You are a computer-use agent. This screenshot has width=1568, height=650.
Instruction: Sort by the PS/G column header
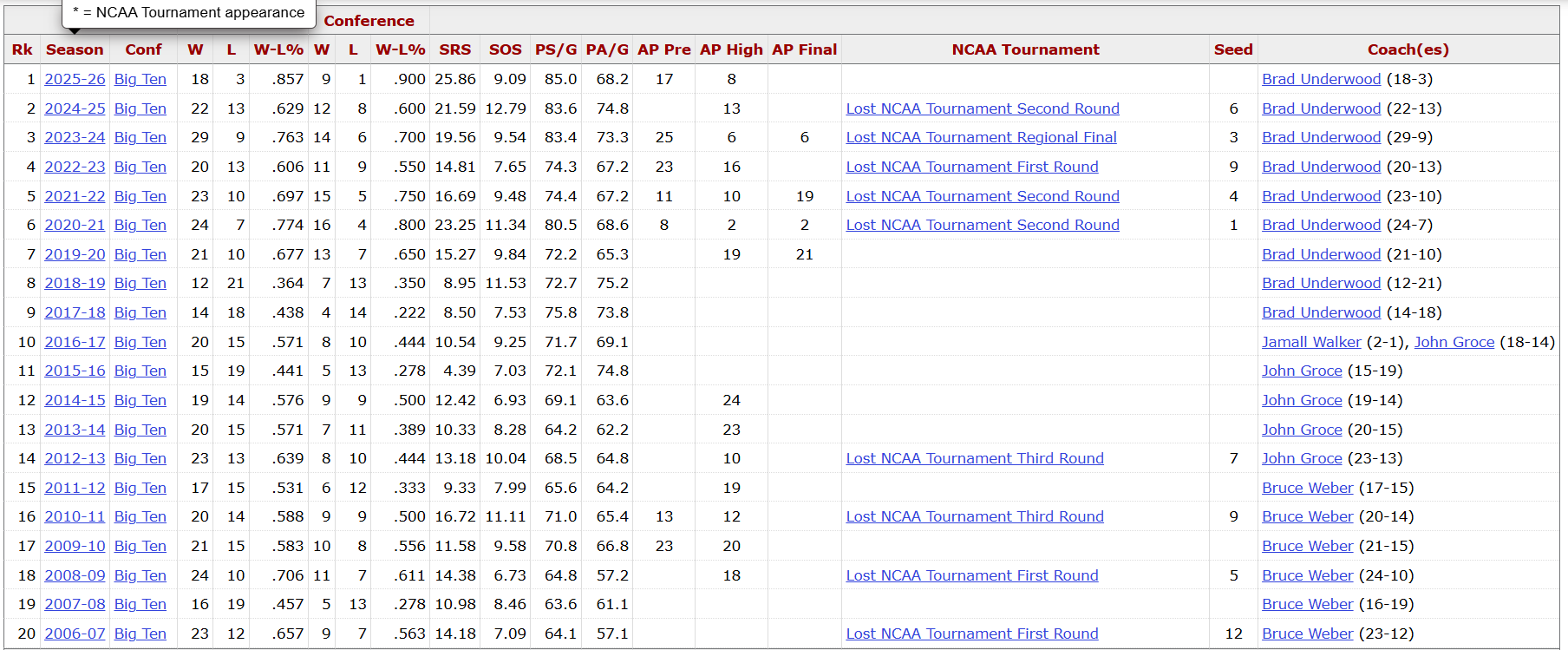[x=556, y=49]
